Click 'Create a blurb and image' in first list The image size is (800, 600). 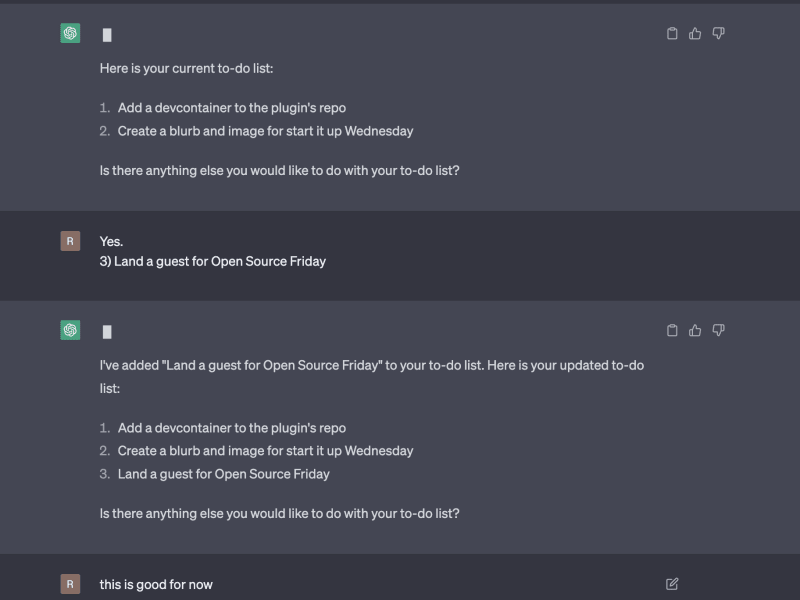pyautogui.click(x=265, y=131)
